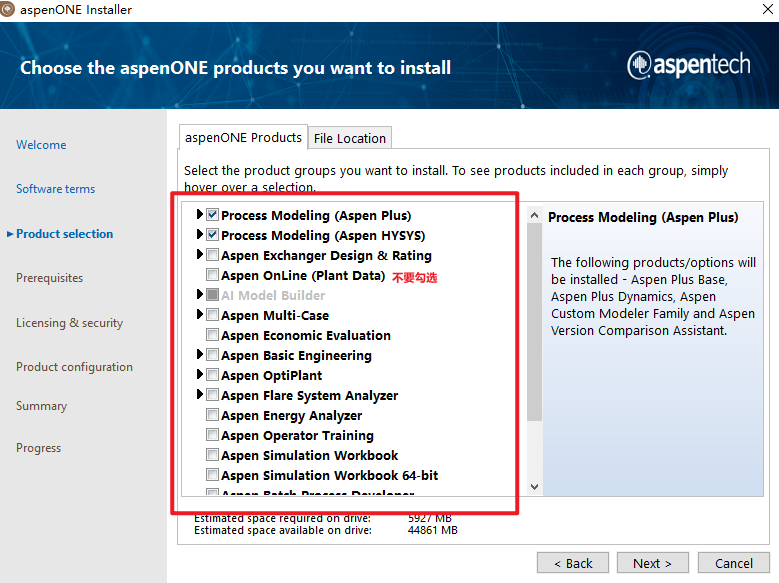This screenshot has width=779, height=583.
Task: Expand the Process Modeling (Aspen Plus) group
Action: (200, 215)
